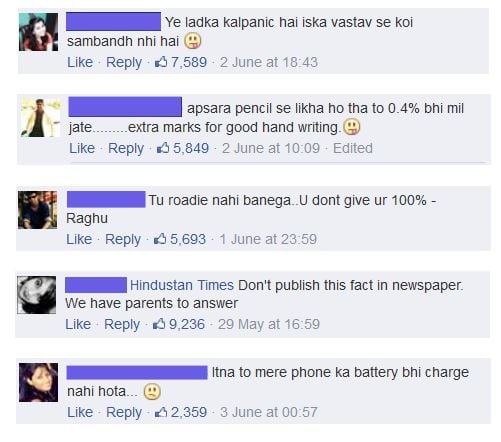Click the thumbs-up icon showing 7,589 likes
The image size is (501, 442).
pos(161,62)
